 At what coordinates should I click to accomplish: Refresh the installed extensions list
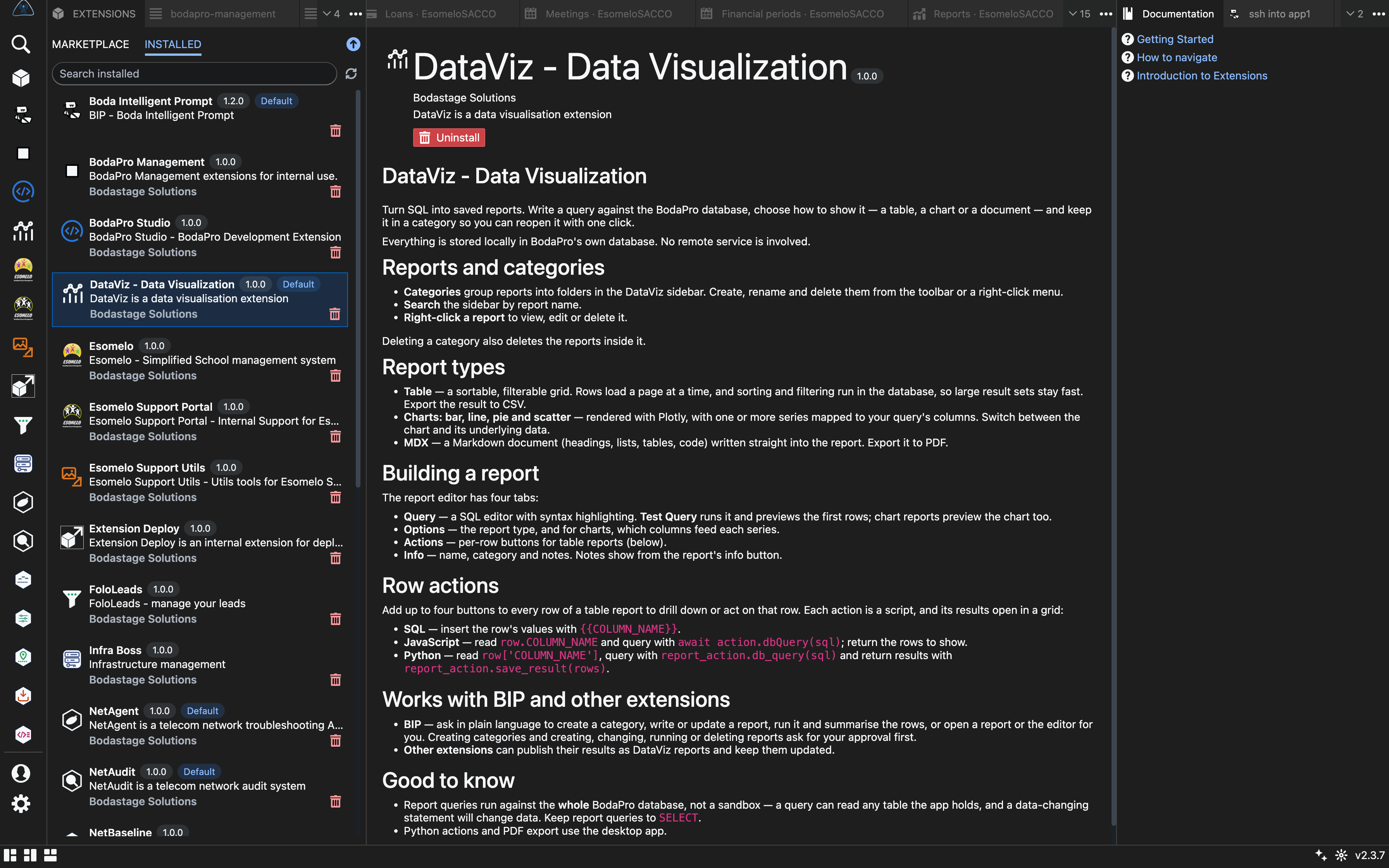[351, 74]
